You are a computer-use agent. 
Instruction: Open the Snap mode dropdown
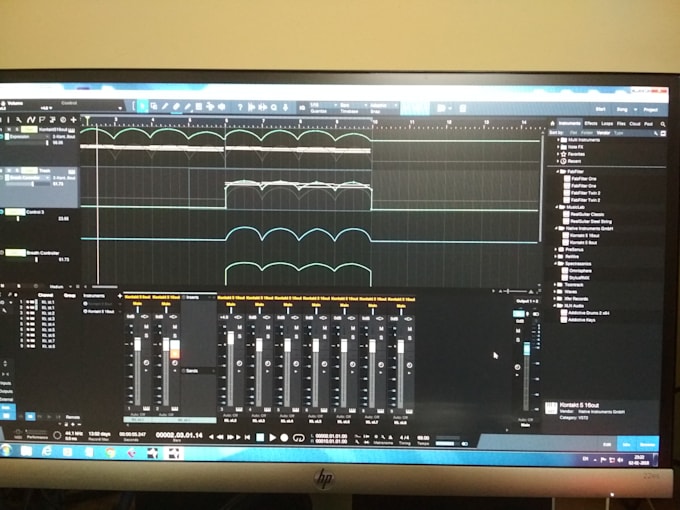[383, 105]
